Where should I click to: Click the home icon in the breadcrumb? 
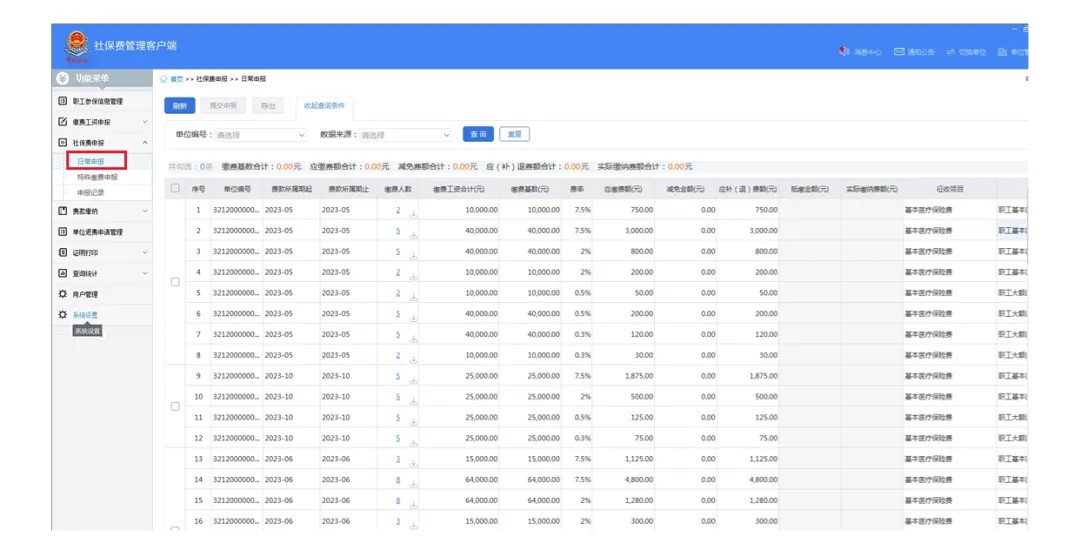(x=163, y=79)
